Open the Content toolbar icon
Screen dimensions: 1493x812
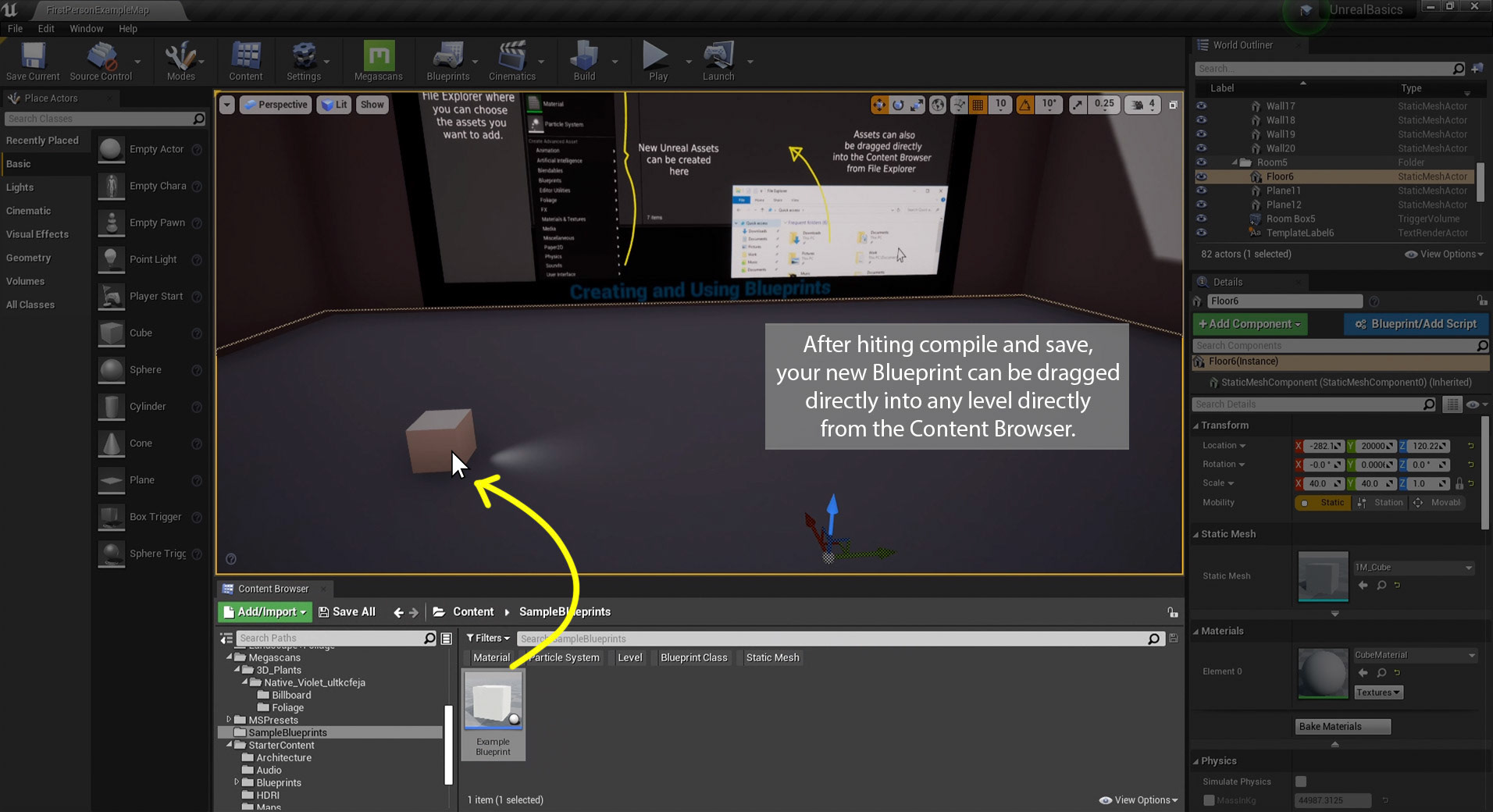click(246, 61)
